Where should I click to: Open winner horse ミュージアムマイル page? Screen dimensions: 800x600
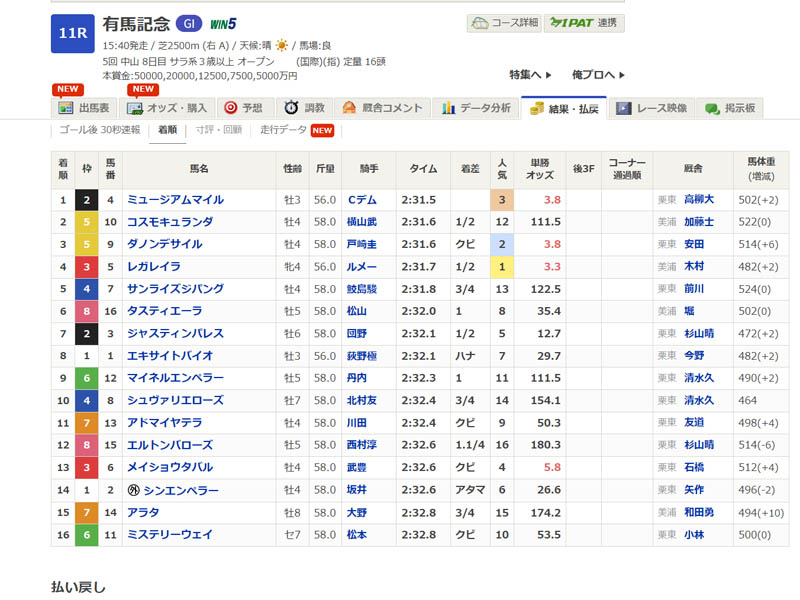click(x=175, y=200)
